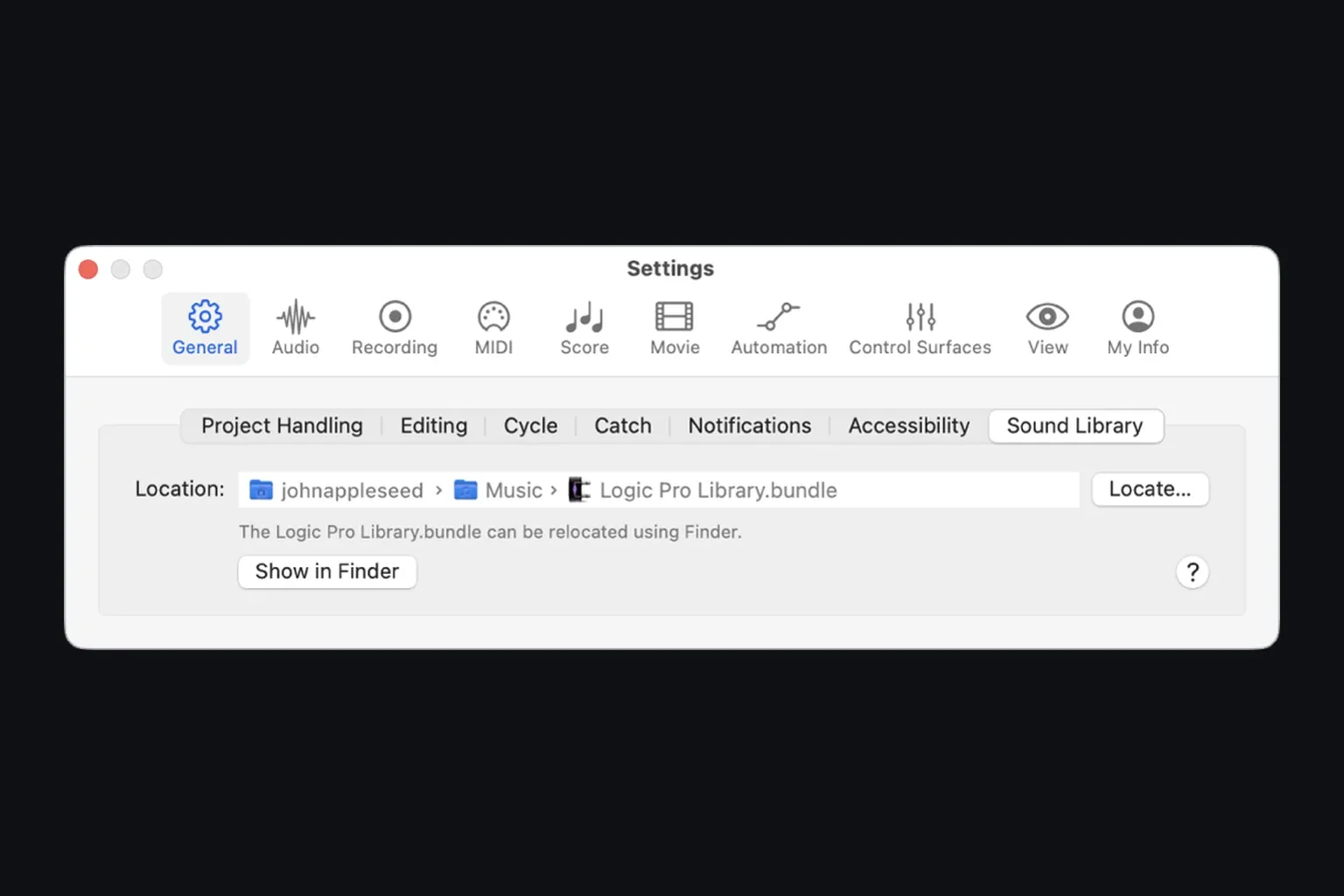
Task: Open the Recording settings pane
Action: (x=395, y=328)
